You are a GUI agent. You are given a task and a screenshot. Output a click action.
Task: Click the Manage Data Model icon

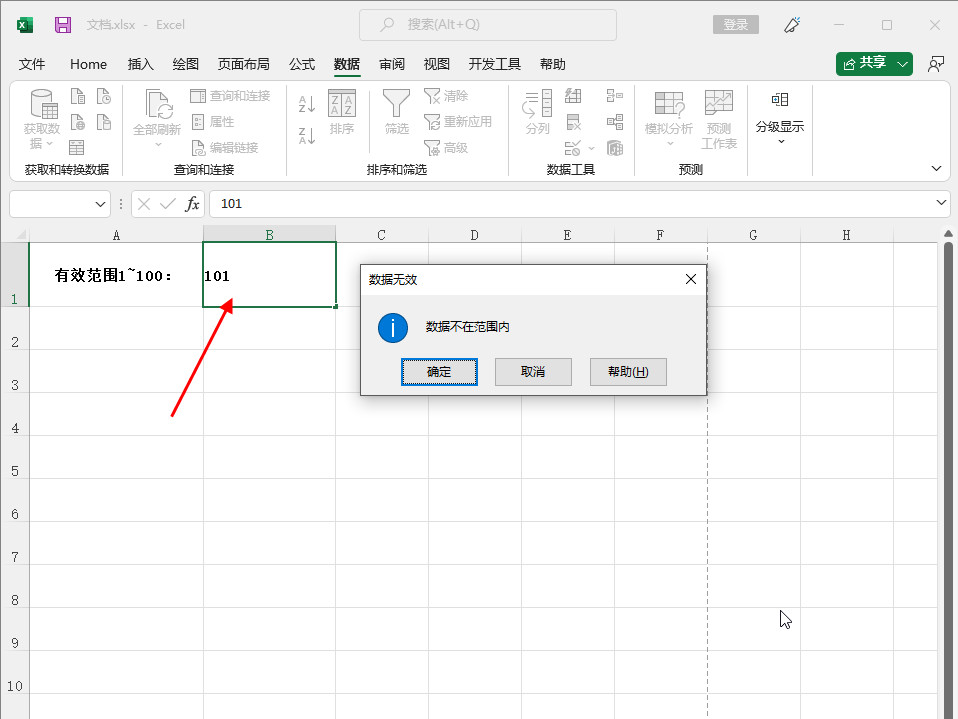615,148
